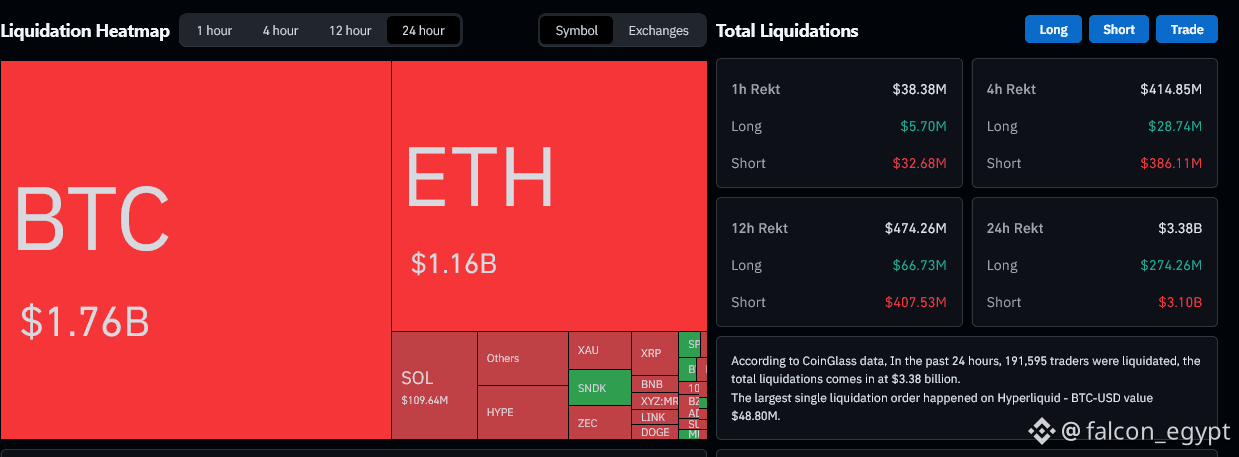Viewport: 1239px width, 457px height.
Task: Click the HYPE heatmap tile
Action: [x=522, y=412]
